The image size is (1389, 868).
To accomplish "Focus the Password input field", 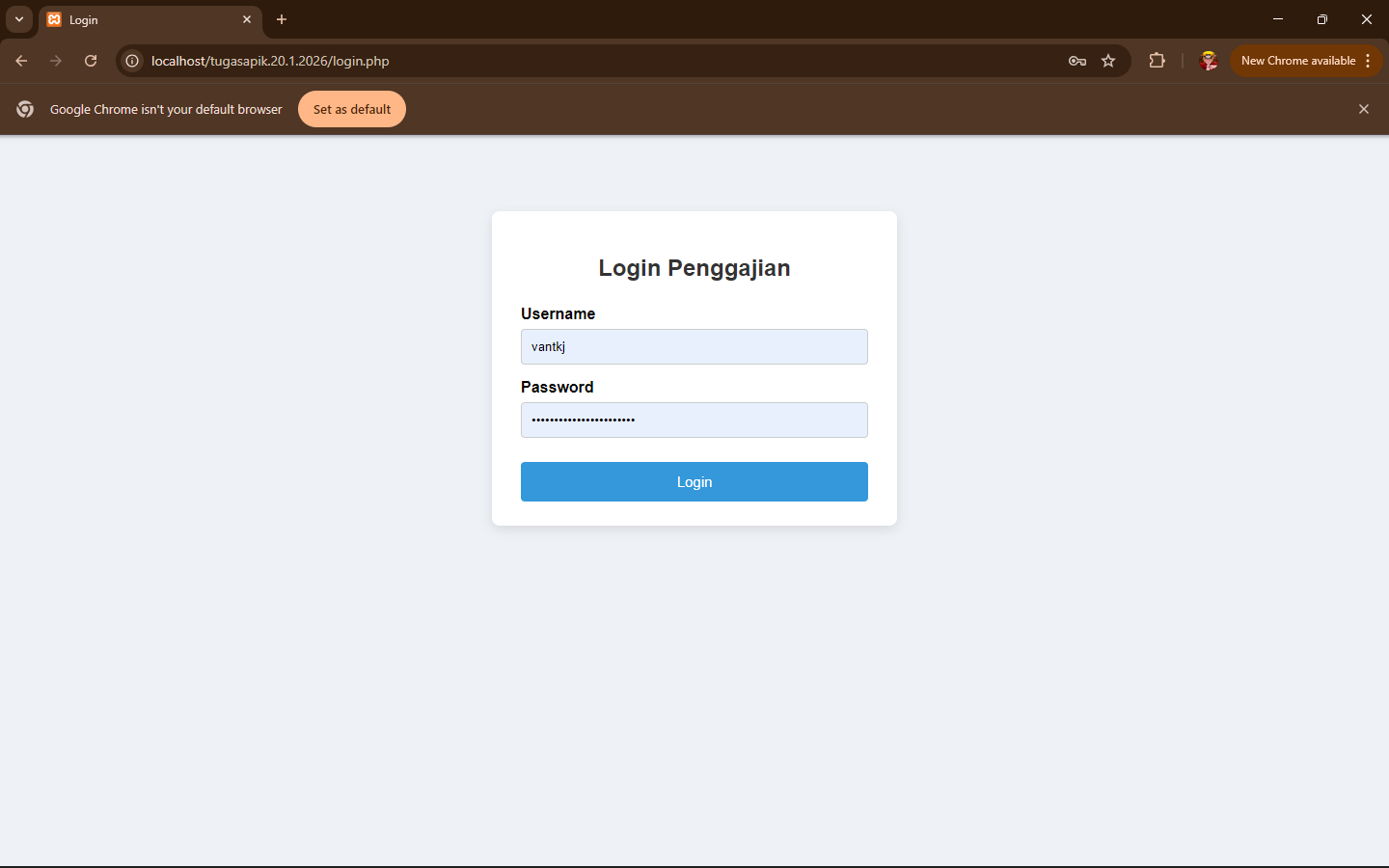I will click(694, 420).
